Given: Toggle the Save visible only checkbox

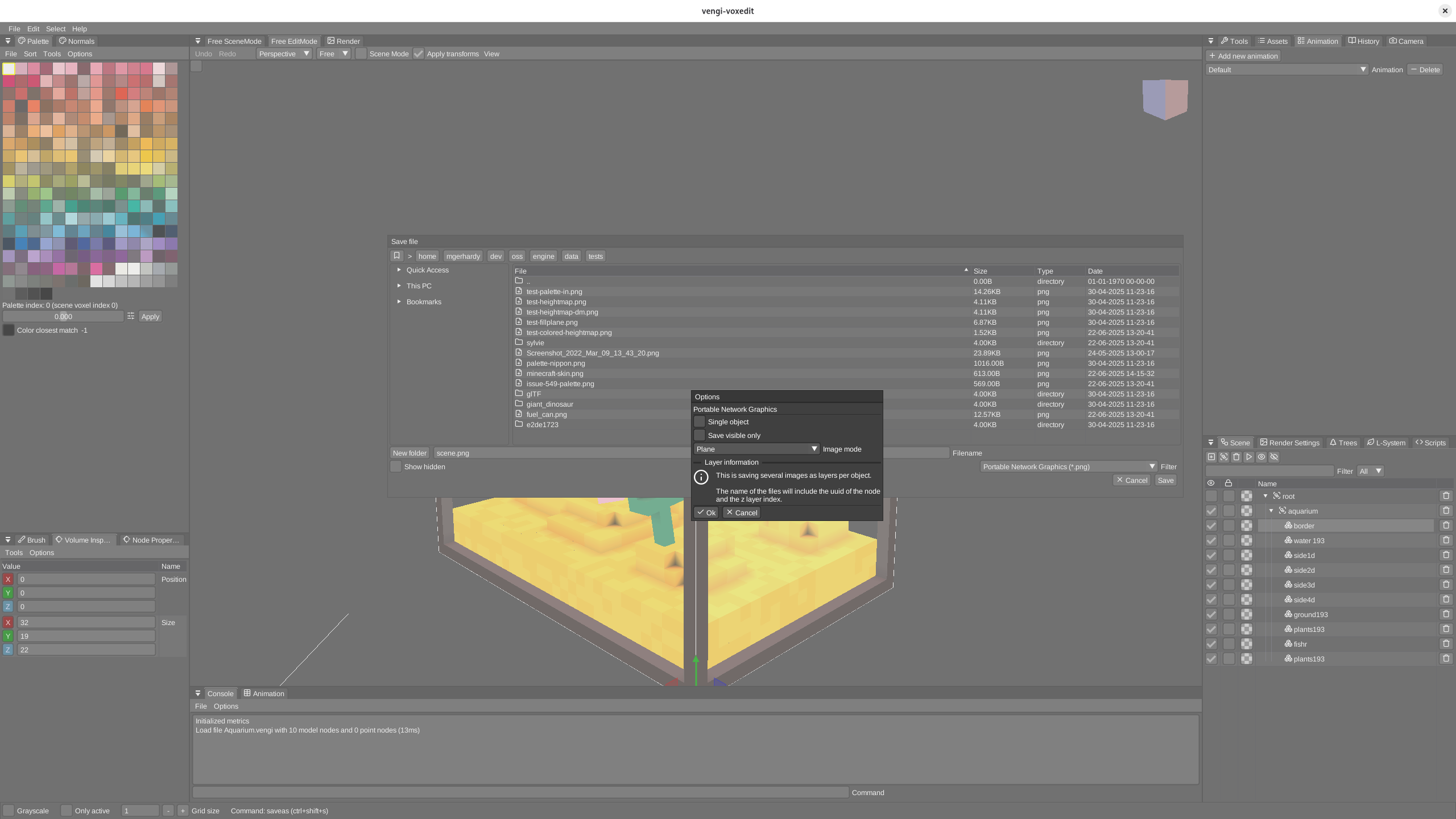Looking at the screenshot, I should (x=700, y=435).
